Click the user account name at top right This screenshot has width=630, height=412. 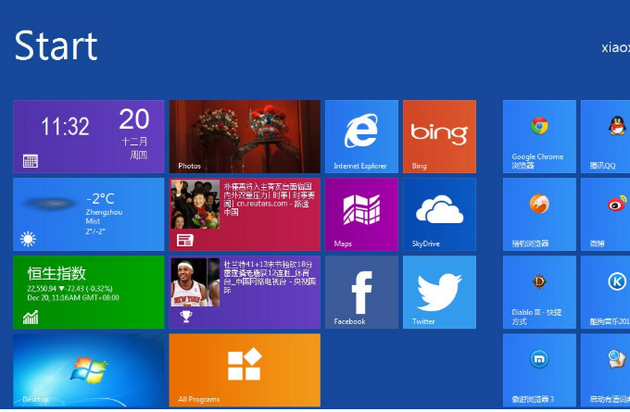(x=614, y=47)
